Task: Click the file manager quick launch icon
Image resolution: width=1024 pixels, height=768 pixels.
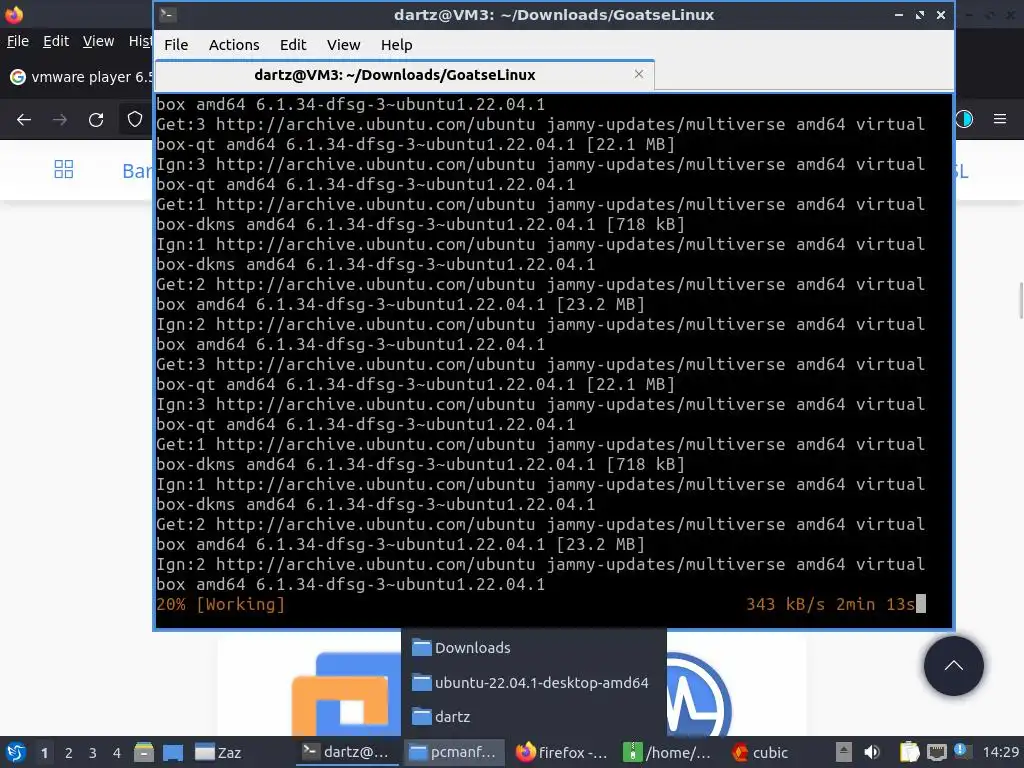Action: (144, 753)
